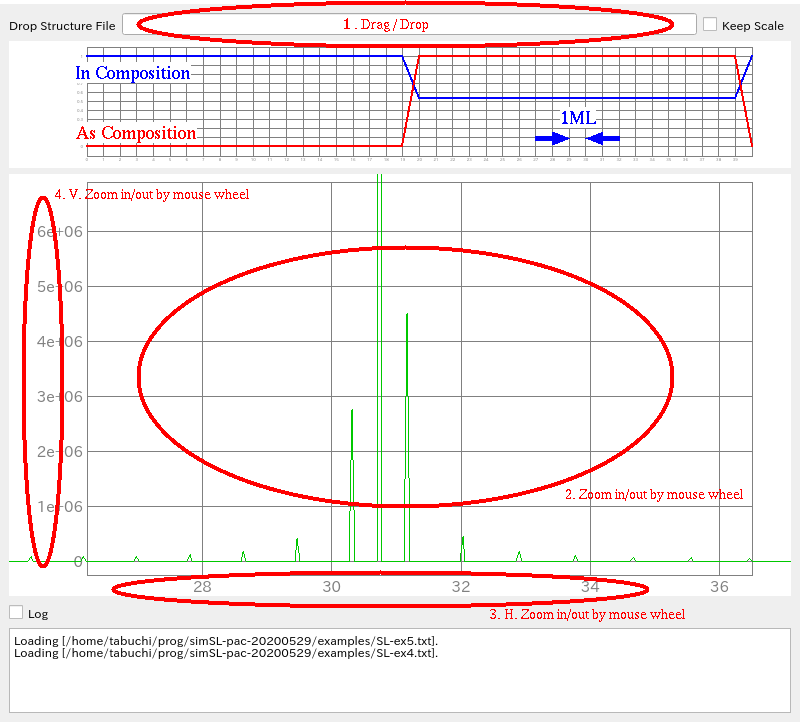Click the blue left-pointing 1ML arrow
The width and height of the screenshot is (800, 722).
(x=603, y=138)
